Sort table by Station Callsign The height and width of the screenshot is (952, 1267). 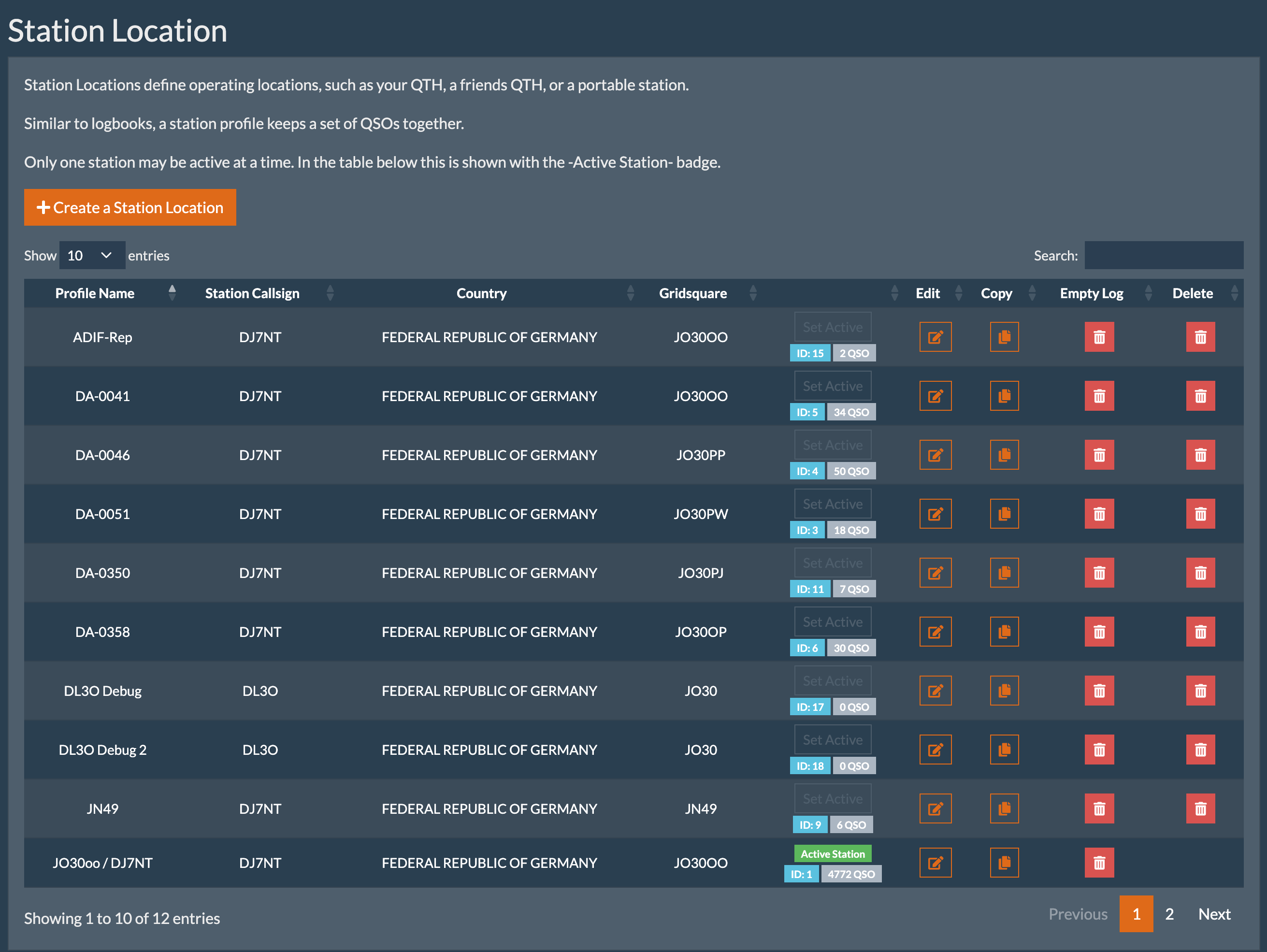[260, 293]
